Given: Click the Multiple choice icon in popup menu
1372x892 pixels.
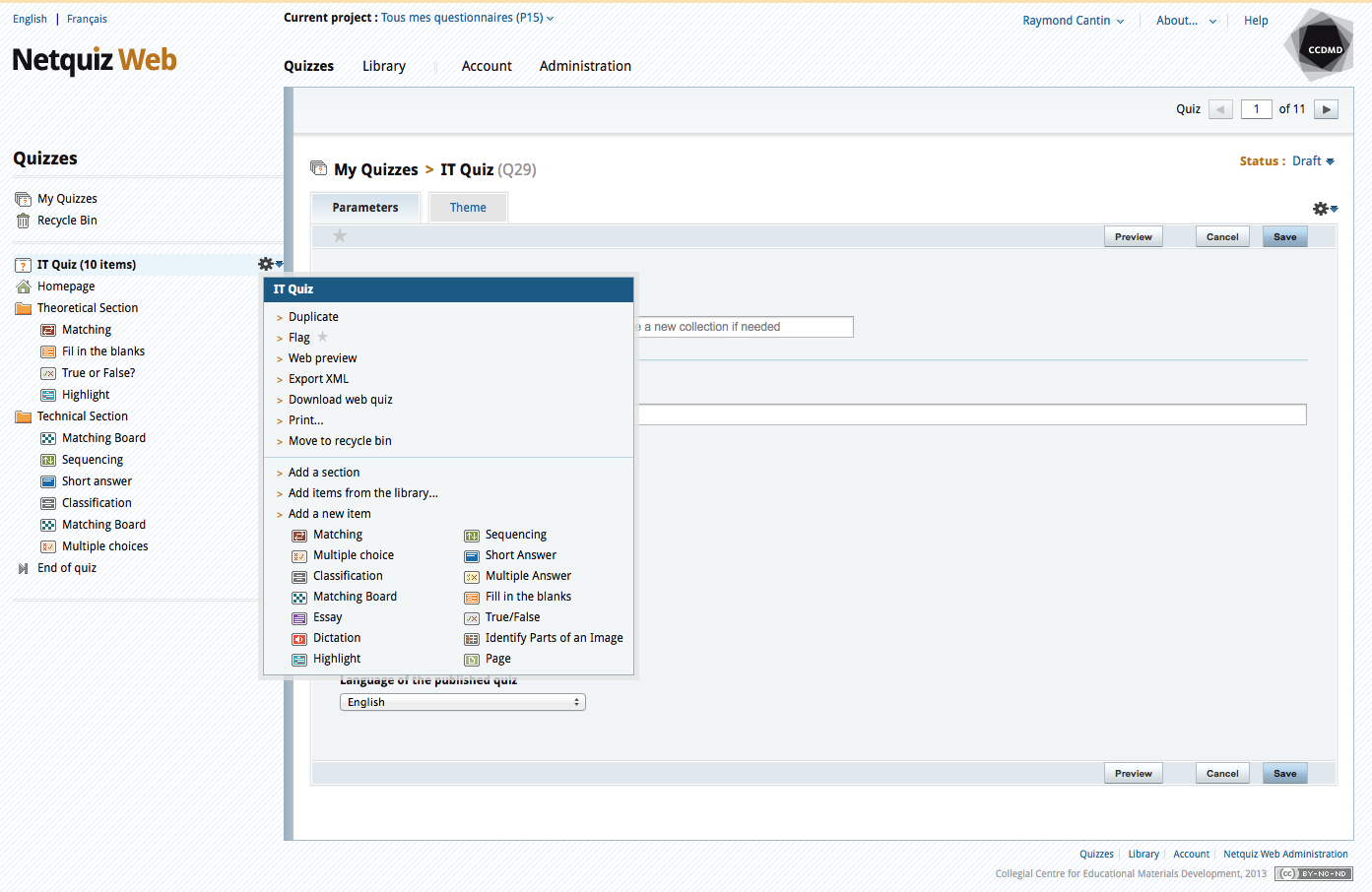Looking at the screenshot, I should point(299,556).
